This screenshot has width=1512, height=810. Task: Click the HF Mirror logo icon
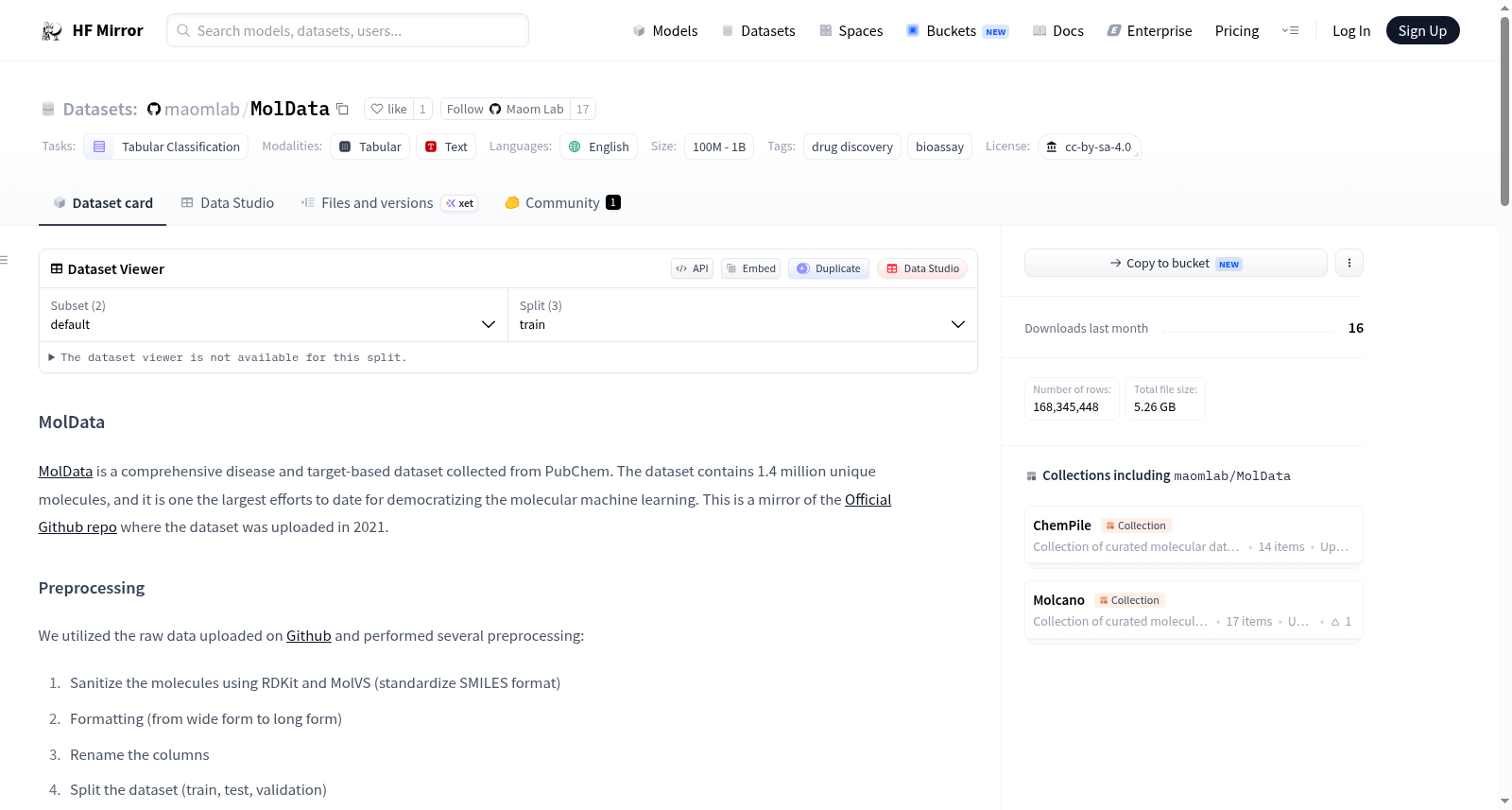click(x=51, y=31)
